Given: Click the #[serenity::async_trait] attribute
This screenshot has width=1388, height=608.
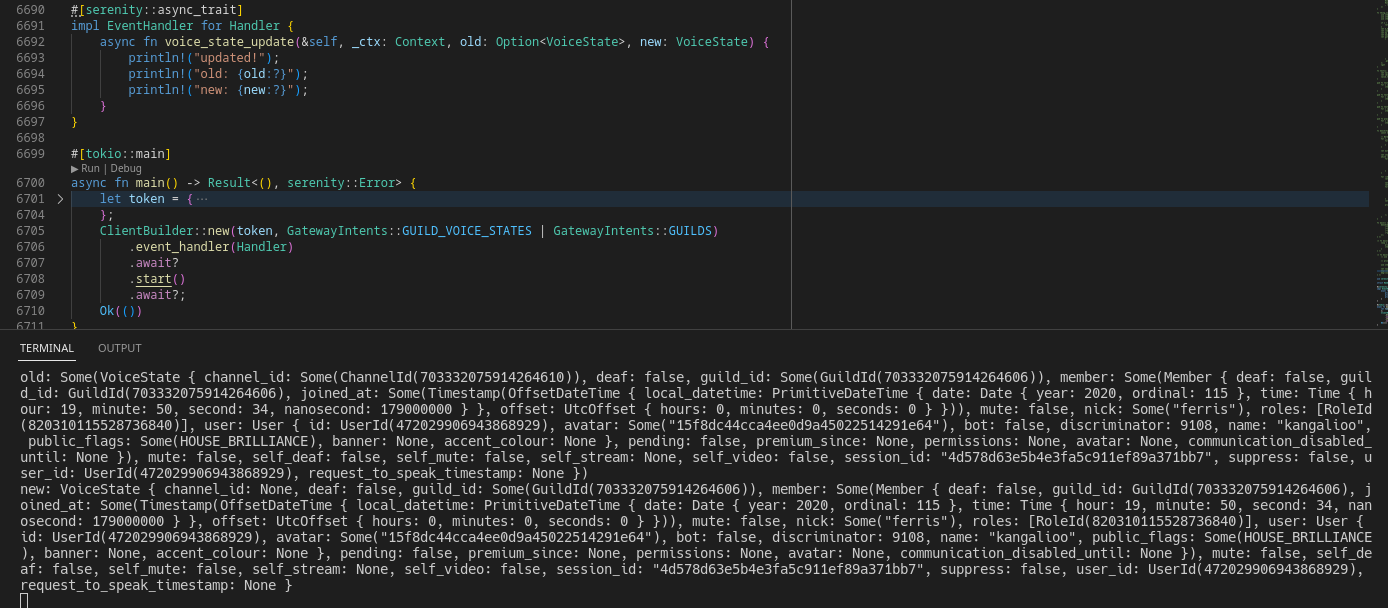Looking at the screenshot, I should click(x=157, y=10).
